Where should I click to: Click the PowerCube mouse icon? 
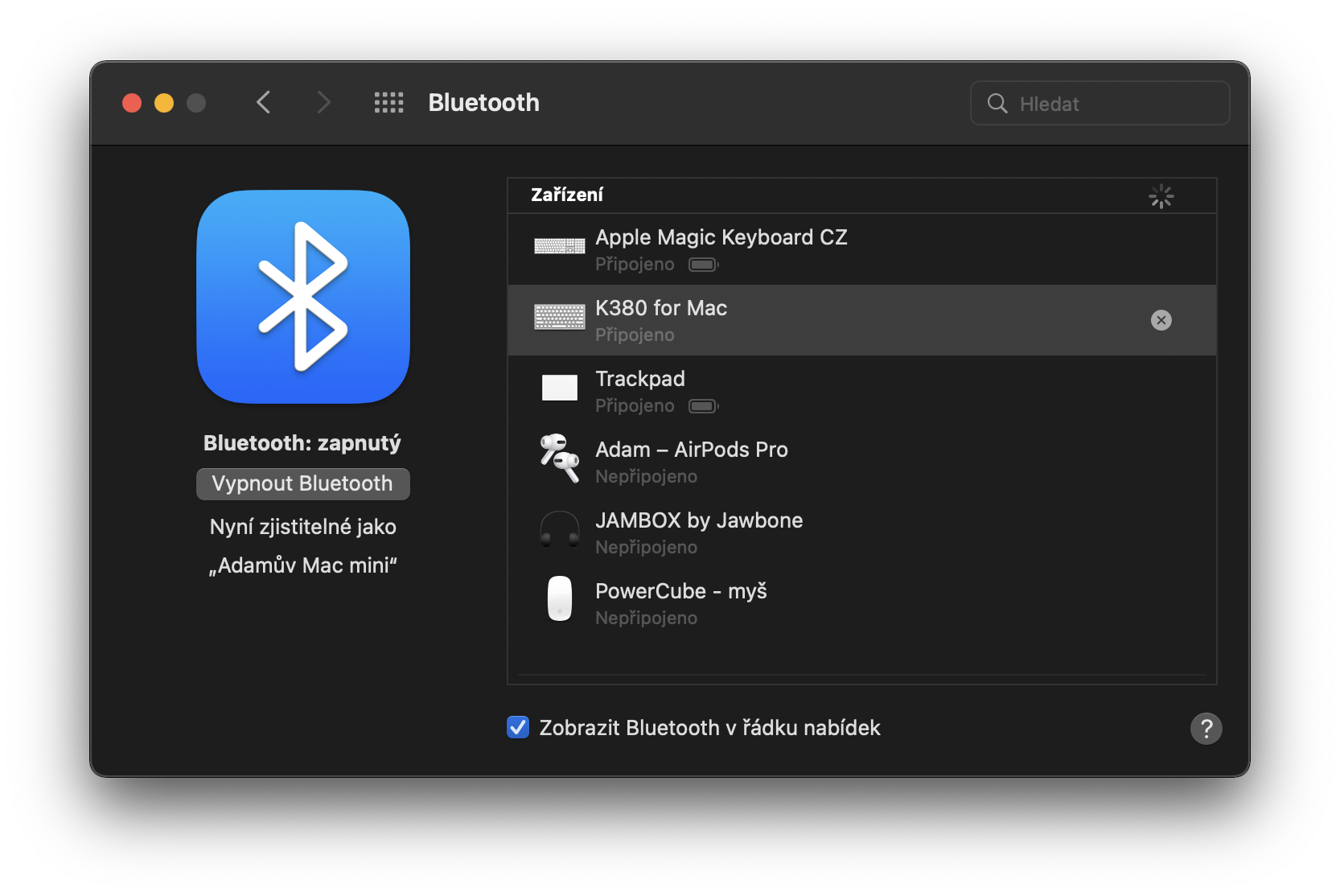coord(560,599)
